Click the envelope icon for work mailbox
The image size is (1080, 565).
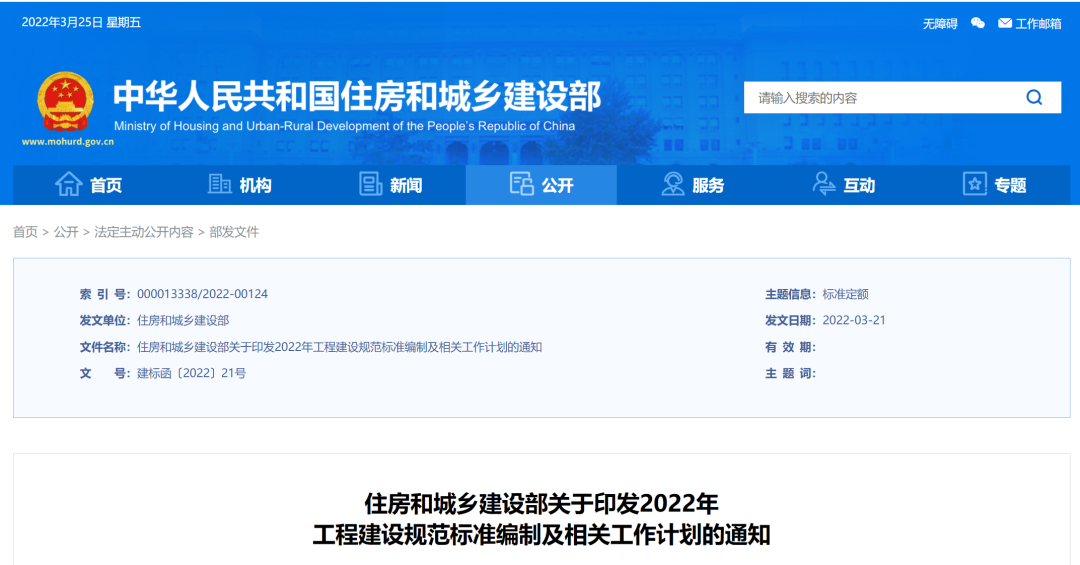coord(1005,23)
